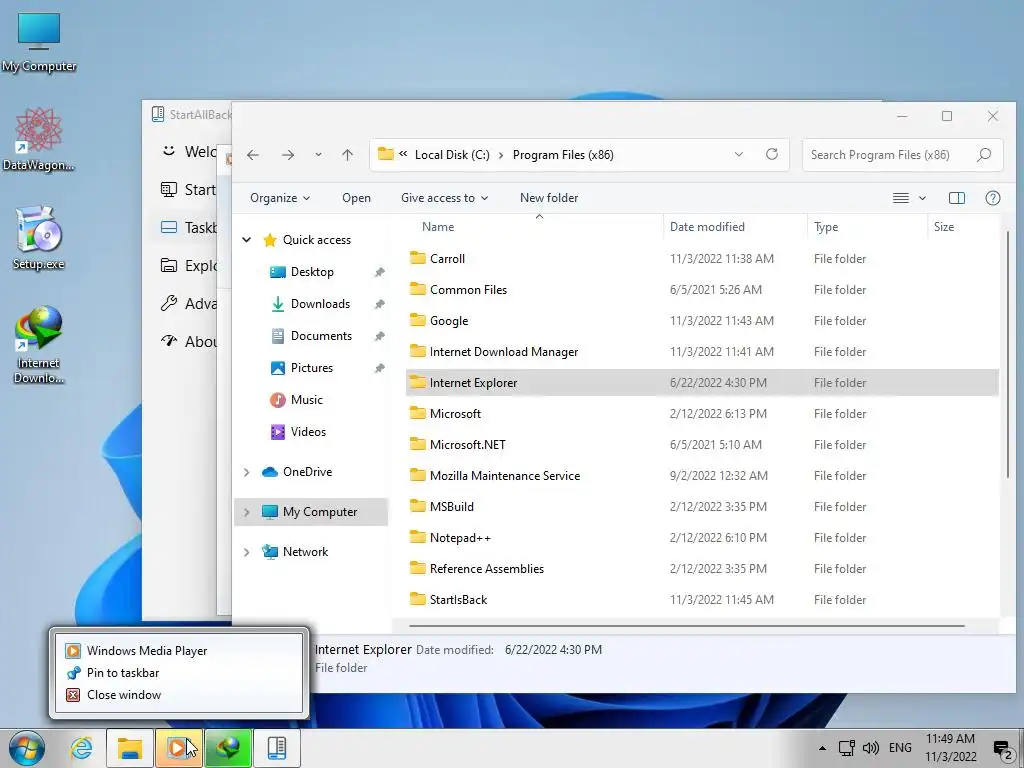Screen dimensions: 1024x768
Task: Select the Setup.exe desktop icon
Action: (x=39, y=238)
